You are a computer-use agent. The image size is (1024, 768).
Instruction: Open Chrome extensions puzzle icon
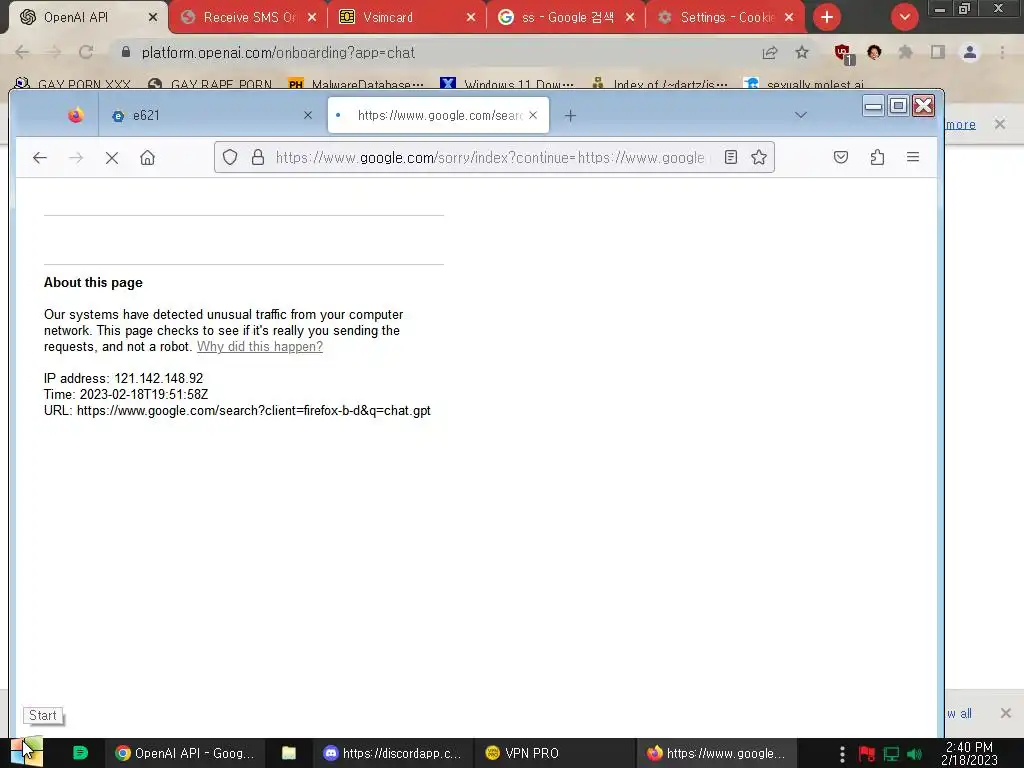coord(906,52)
